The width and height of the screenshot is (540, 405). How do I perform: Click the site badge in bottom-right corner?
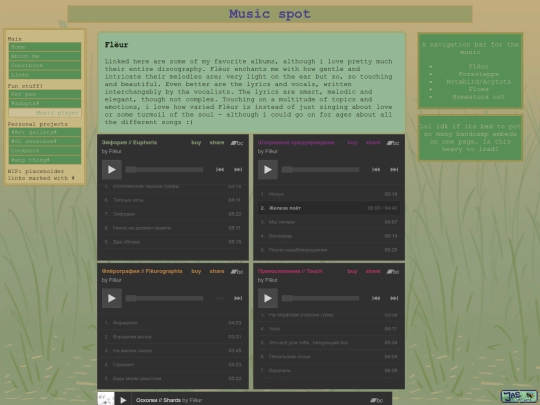click(x=519, y=396)
